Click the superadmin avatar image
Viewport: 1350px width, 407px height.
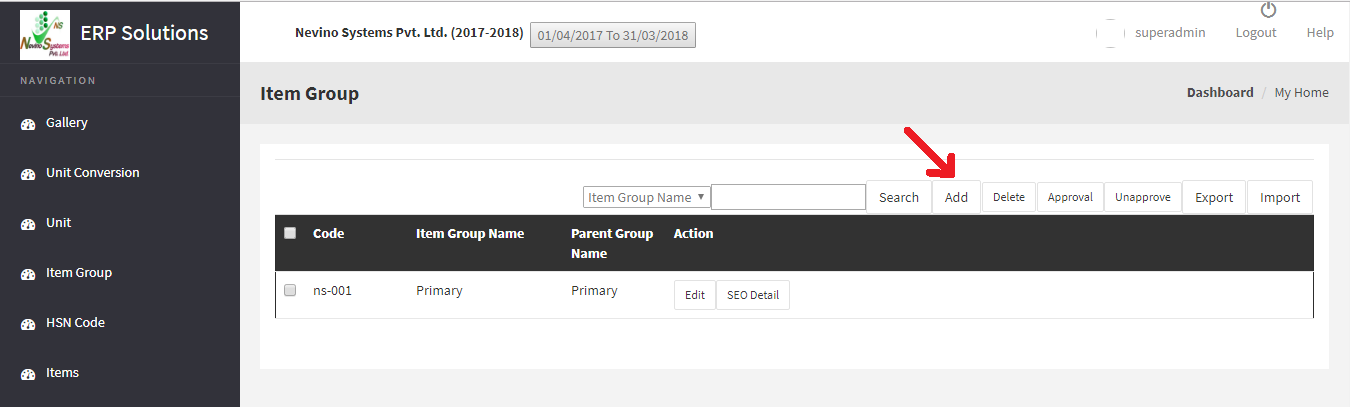coord(1111,33)
